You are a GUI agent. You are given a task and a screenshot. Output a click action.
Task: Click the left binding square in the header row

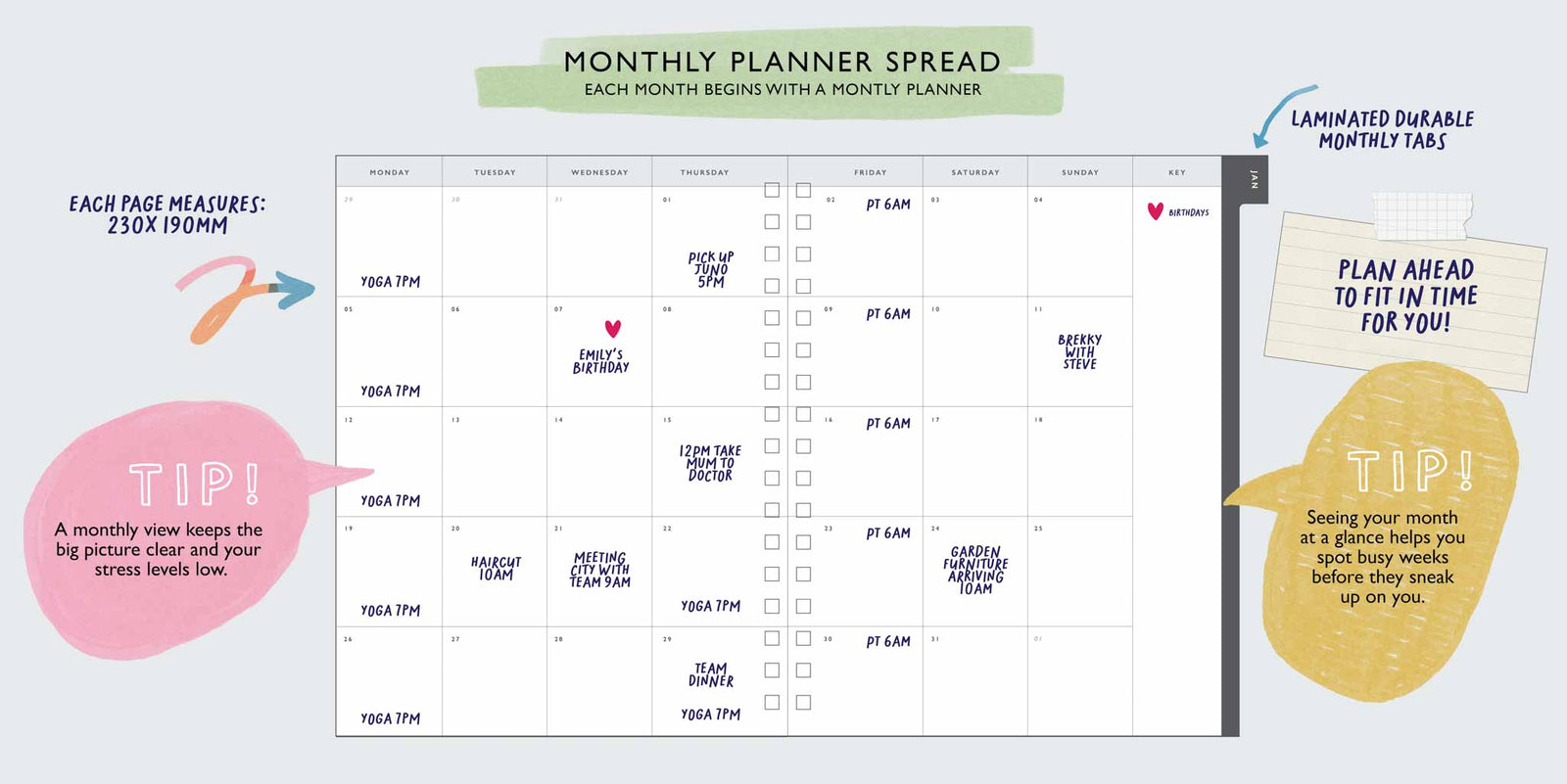pyautogui.click(x=772, y=190)
